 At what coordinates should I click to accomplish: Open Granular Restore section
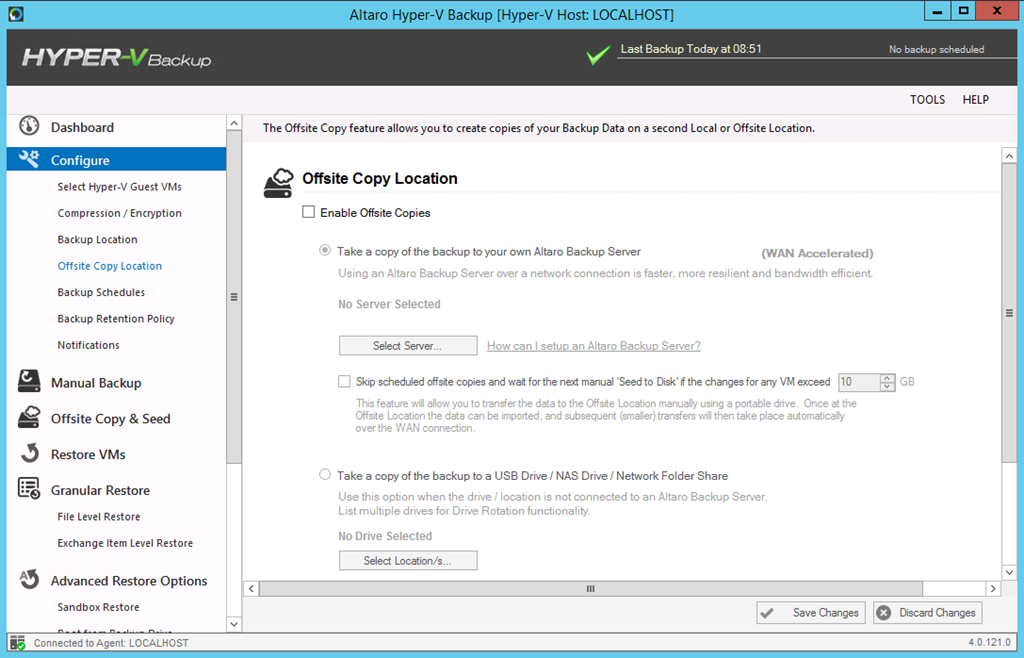(101, 490)
